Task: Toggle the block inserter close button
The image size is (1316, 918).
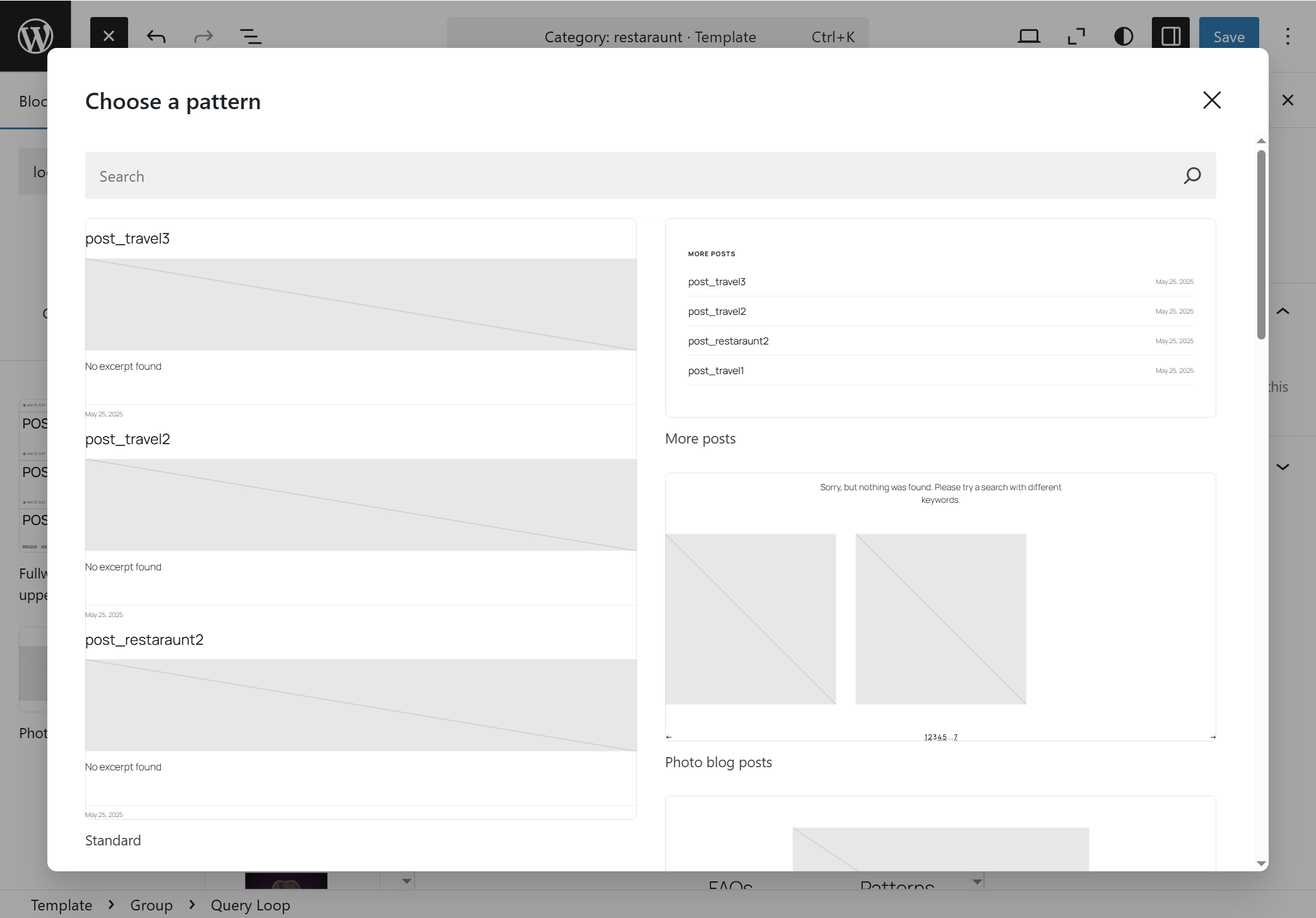Action: coord(109,36)
